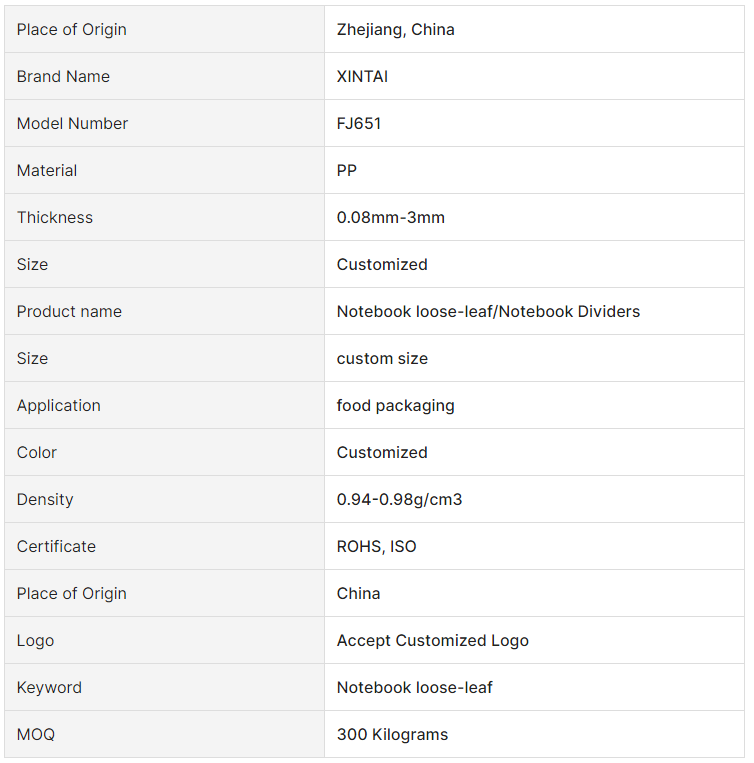Click the Density row label
Screen dimensions: 754x763
pos(45,500)
